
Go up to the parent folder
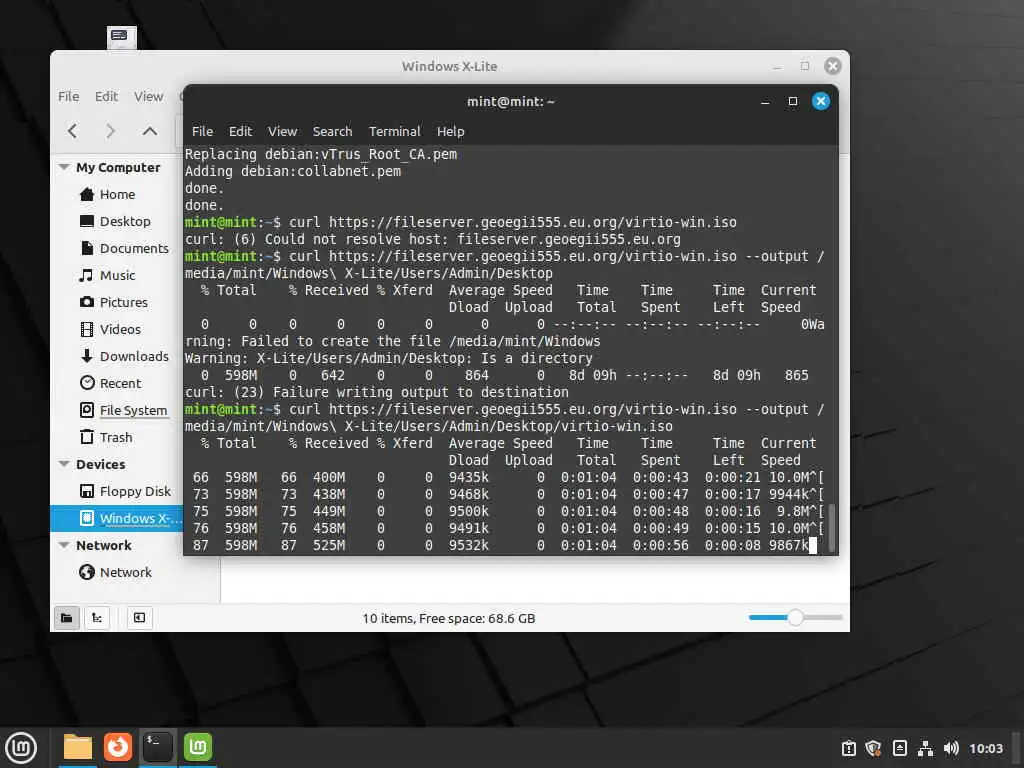(x=150, y=131)
